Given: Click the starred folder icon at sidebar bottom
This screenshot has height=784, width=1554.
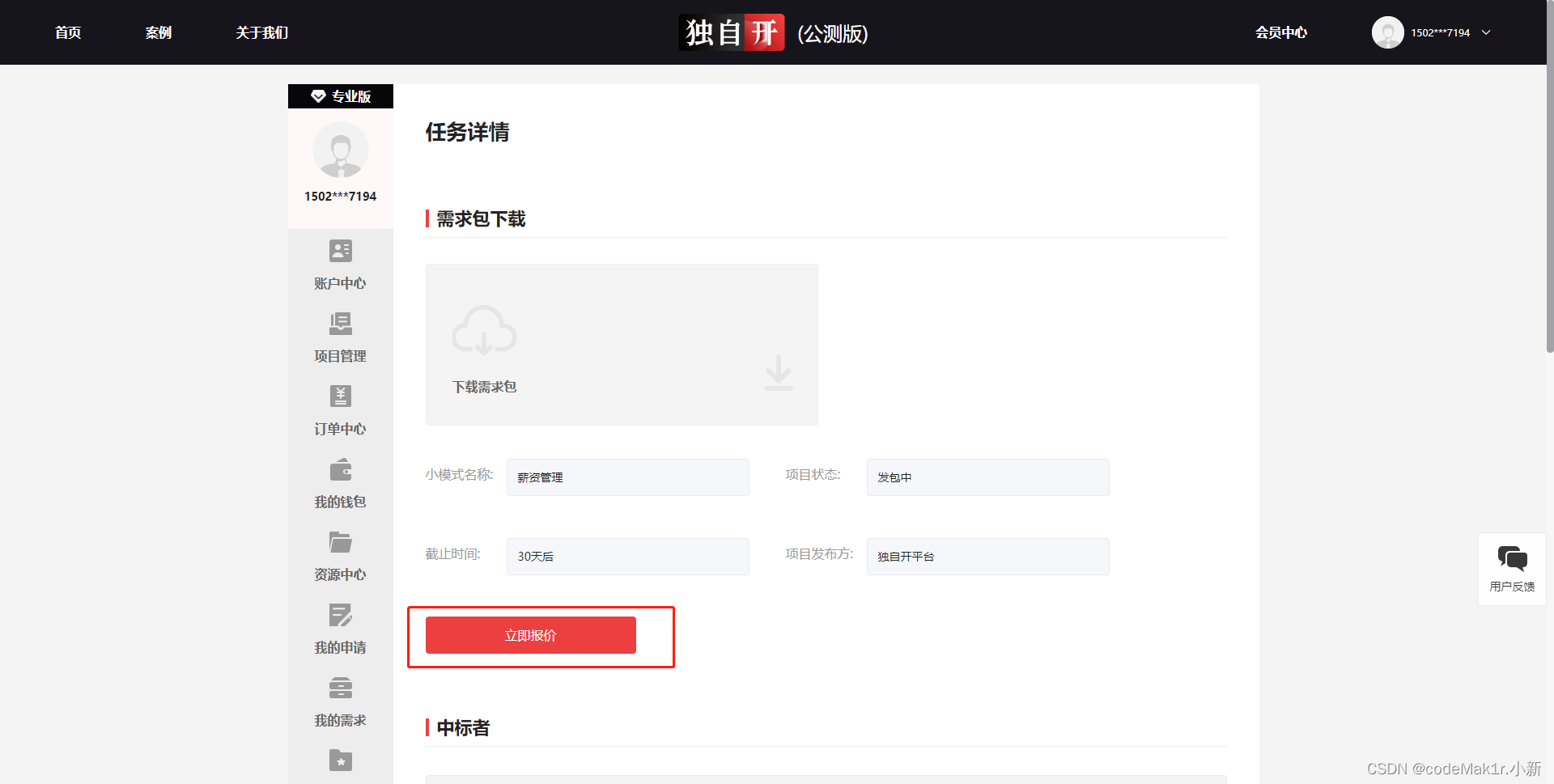Looking at the screenshot, I should coord(341,761).
